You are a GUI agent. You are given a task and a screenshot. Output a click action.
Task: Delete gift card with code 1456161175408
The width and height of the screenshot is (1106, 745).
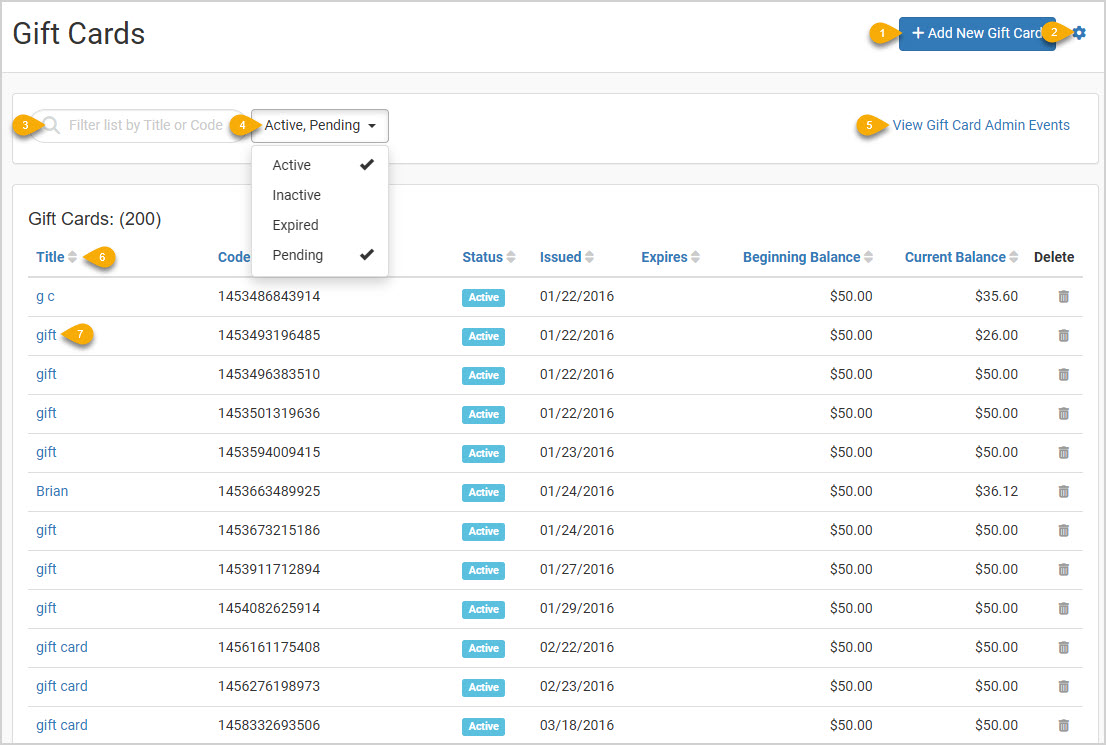point(1064,648)
